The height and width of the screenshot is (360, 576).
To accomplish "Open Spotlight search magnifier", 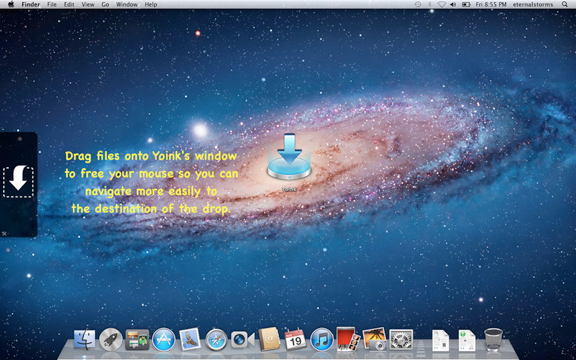I will pos(565,4).
